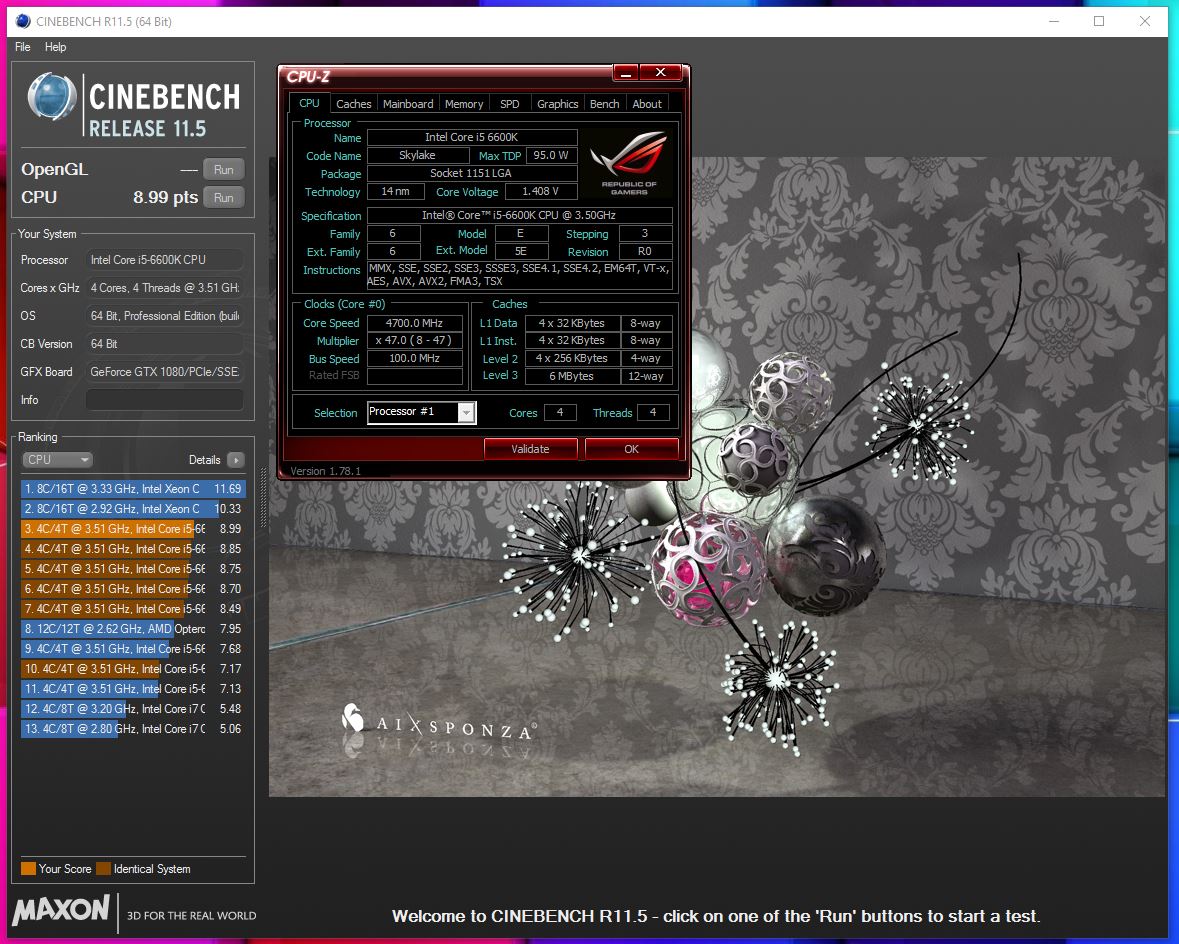1179x944 pixels.
Task: Click the Validate button in CPU-Z
Action: 530,449
